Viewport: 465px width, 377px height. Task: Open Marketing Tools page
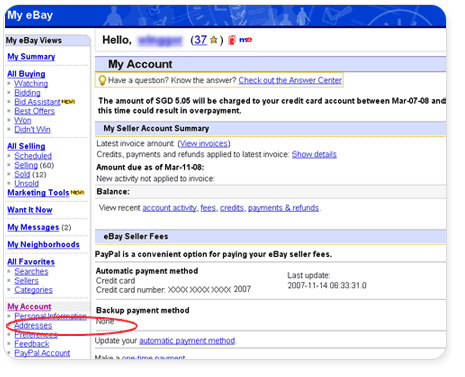pyautogui.click(x=38, y=193)
